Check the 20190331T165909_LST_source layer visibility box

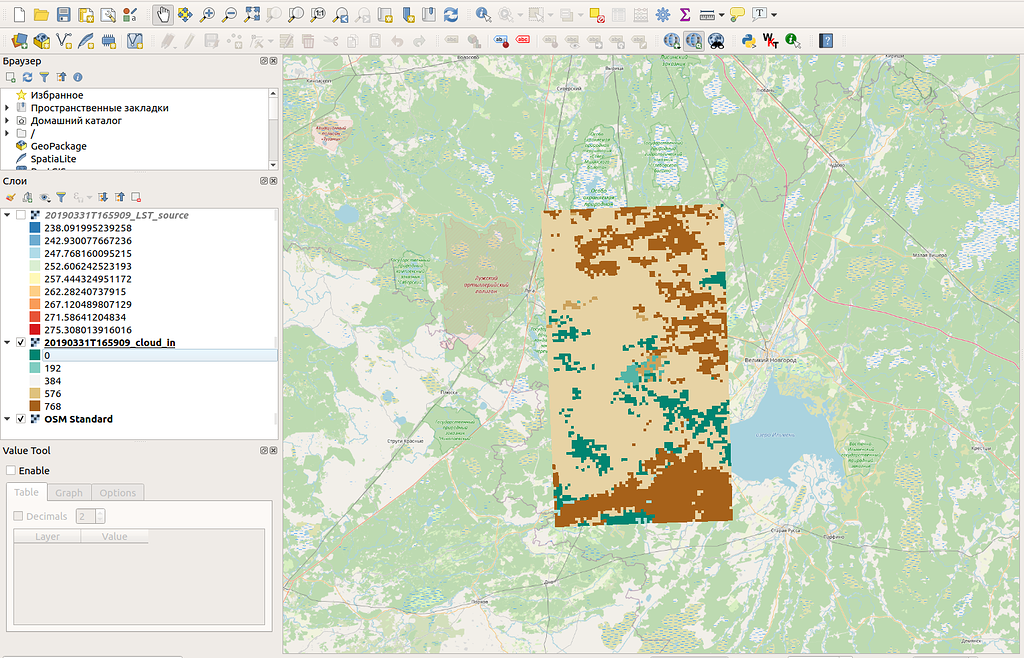coord(21,215)
